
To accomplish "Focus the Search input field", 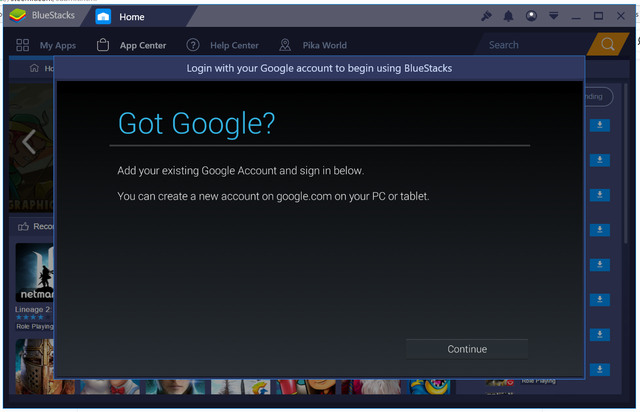I will pyautogui.click(x=535, y=45).
